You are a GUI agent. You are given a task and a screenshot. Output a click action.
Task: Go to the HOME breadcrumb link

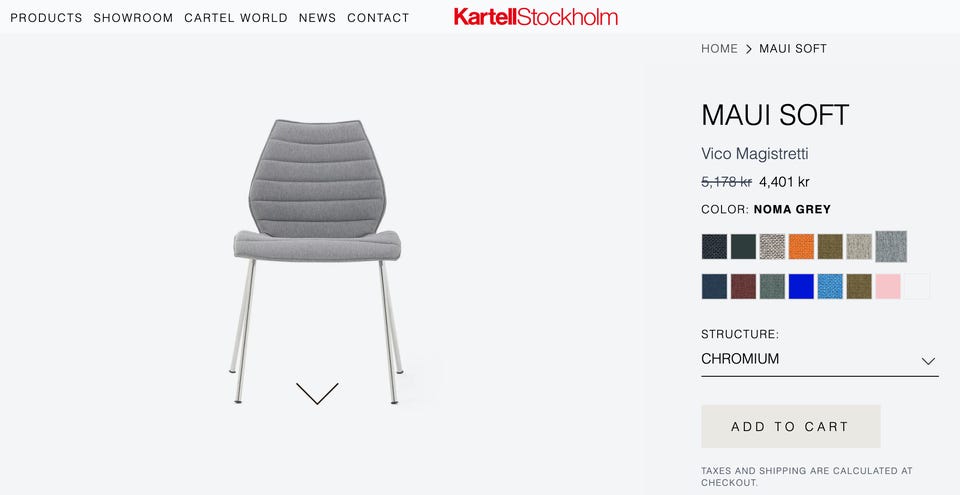[x=719, y=48]
